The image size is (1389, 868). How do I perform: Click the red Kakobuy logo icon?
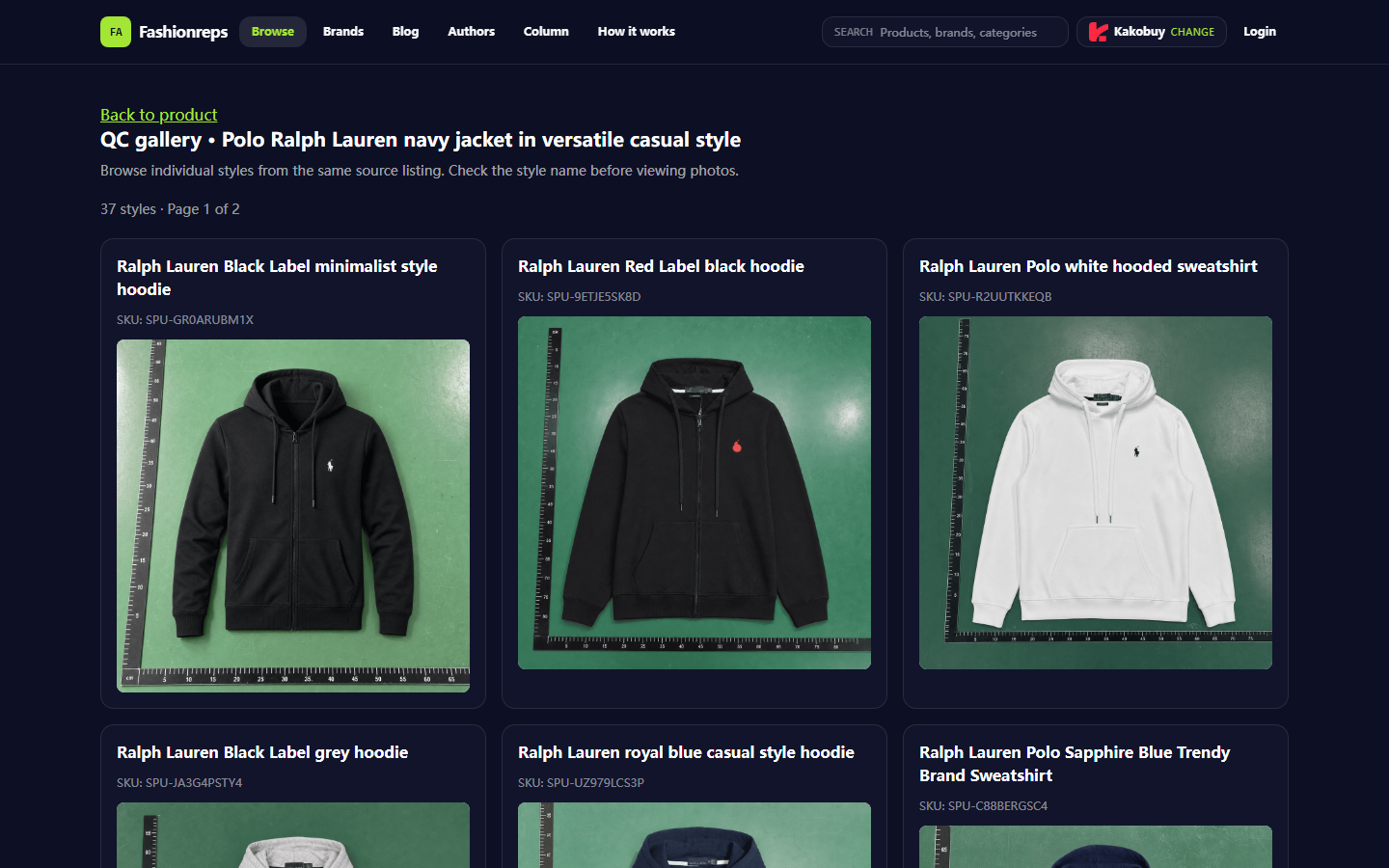pyautogui.click(x=1098, y=32)
